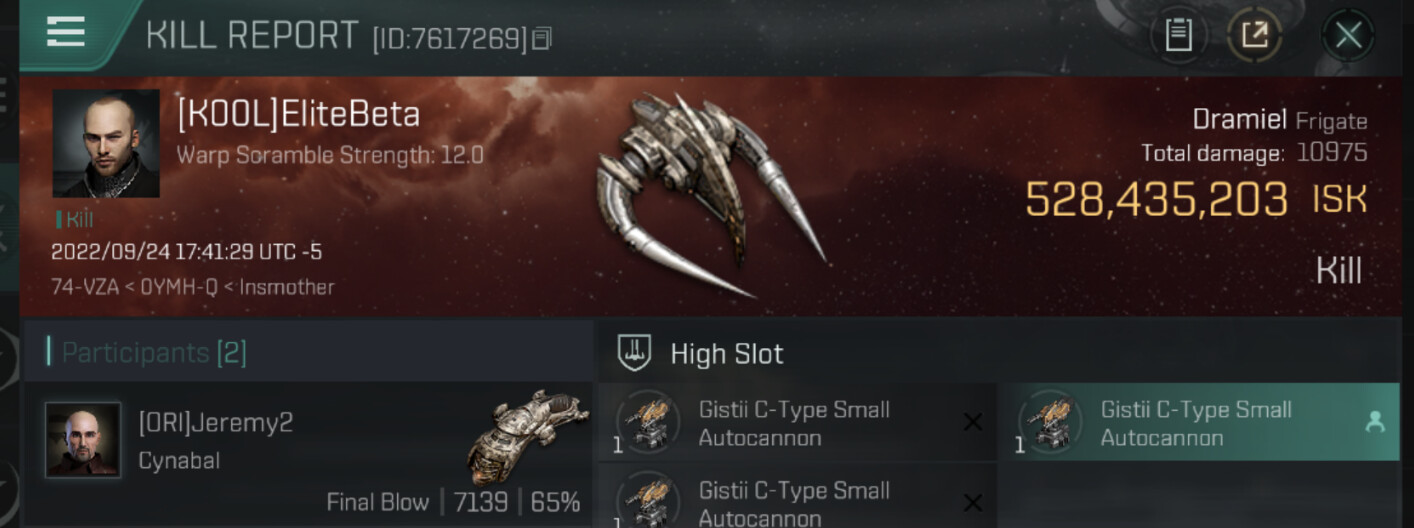
Task: Select first Gistii C-Type Small Autocannon
Action: tap(797, 423)
